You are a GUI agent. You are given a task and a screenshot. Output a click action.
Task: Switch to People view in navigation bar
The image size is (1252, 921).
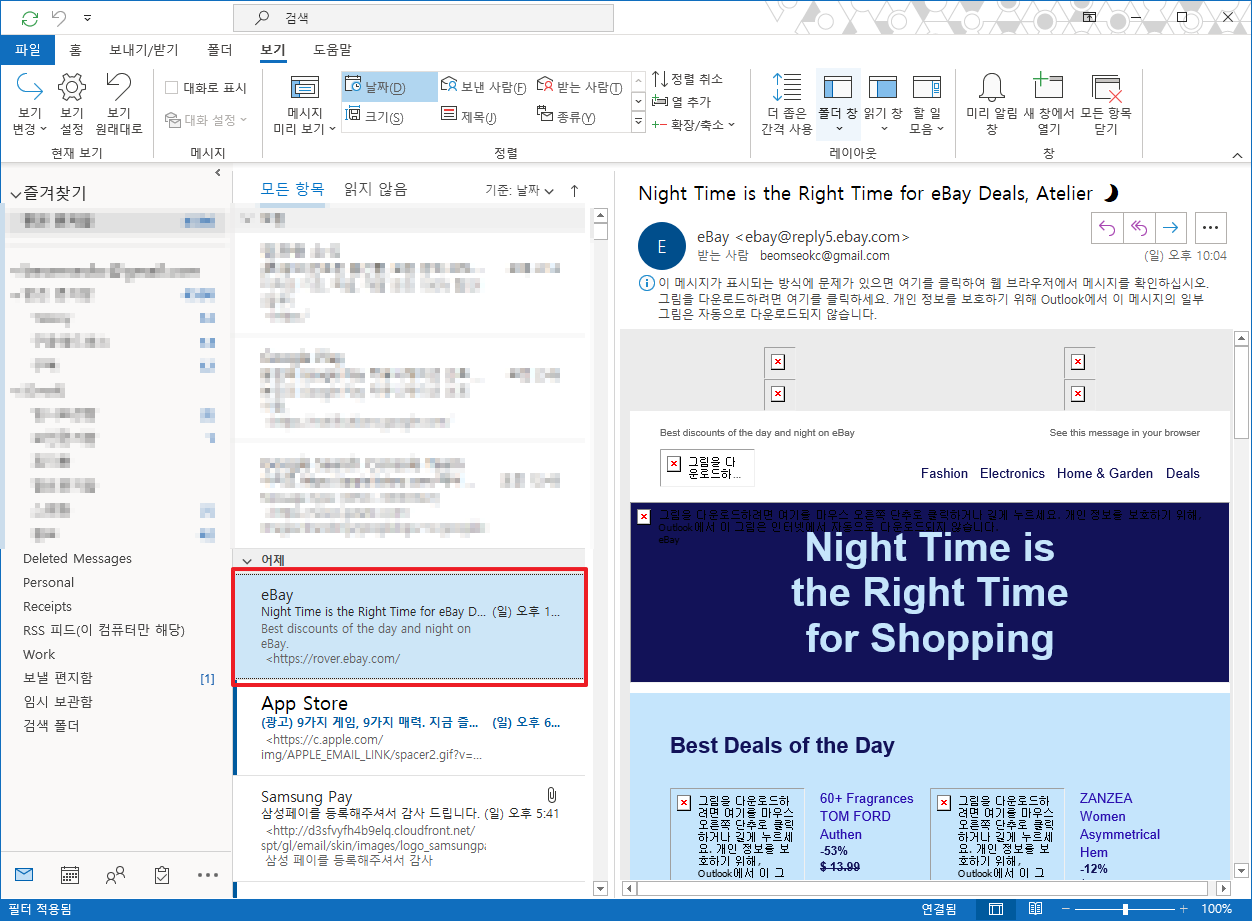click(x=116, y=875)
